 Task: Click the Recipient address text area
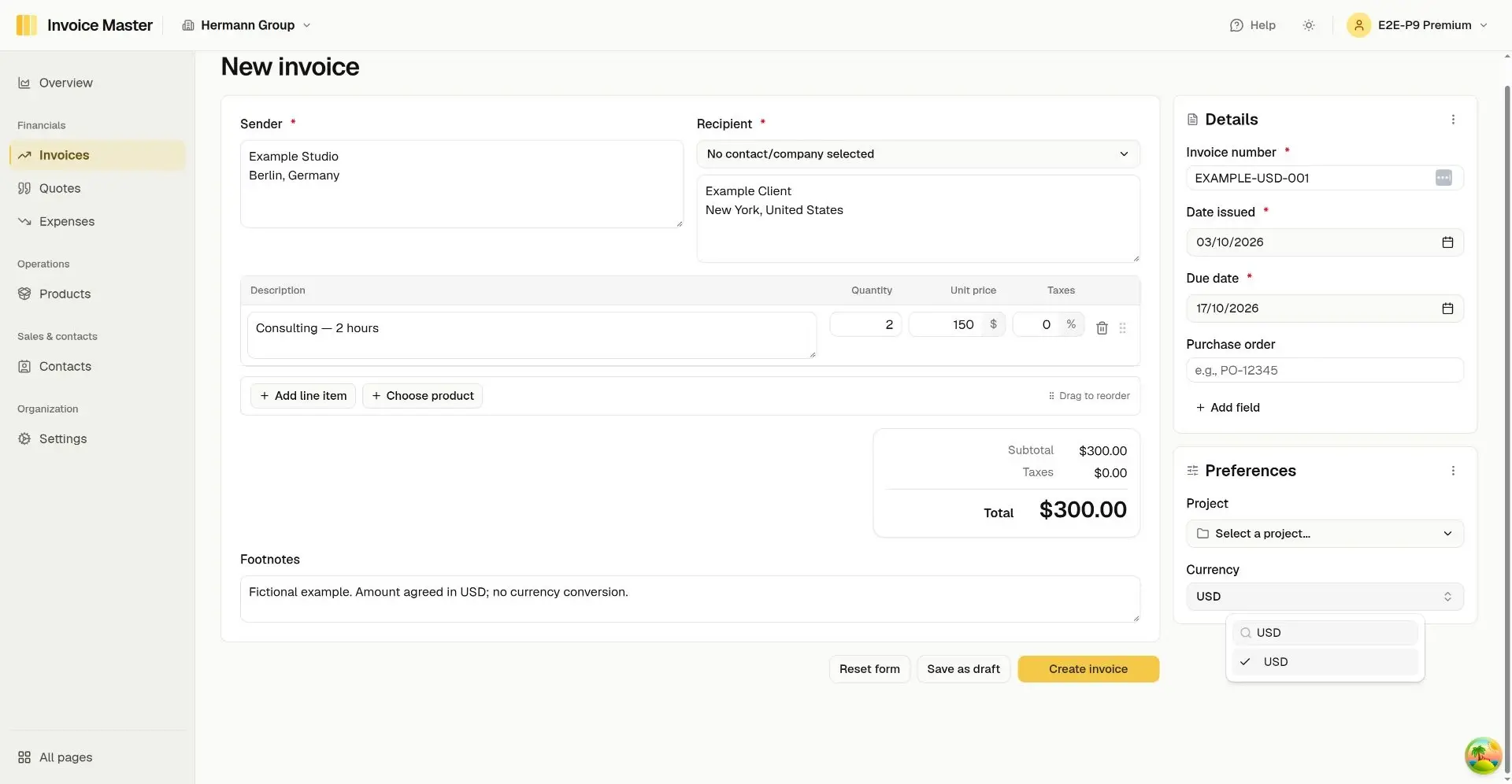tap(918, 219)
